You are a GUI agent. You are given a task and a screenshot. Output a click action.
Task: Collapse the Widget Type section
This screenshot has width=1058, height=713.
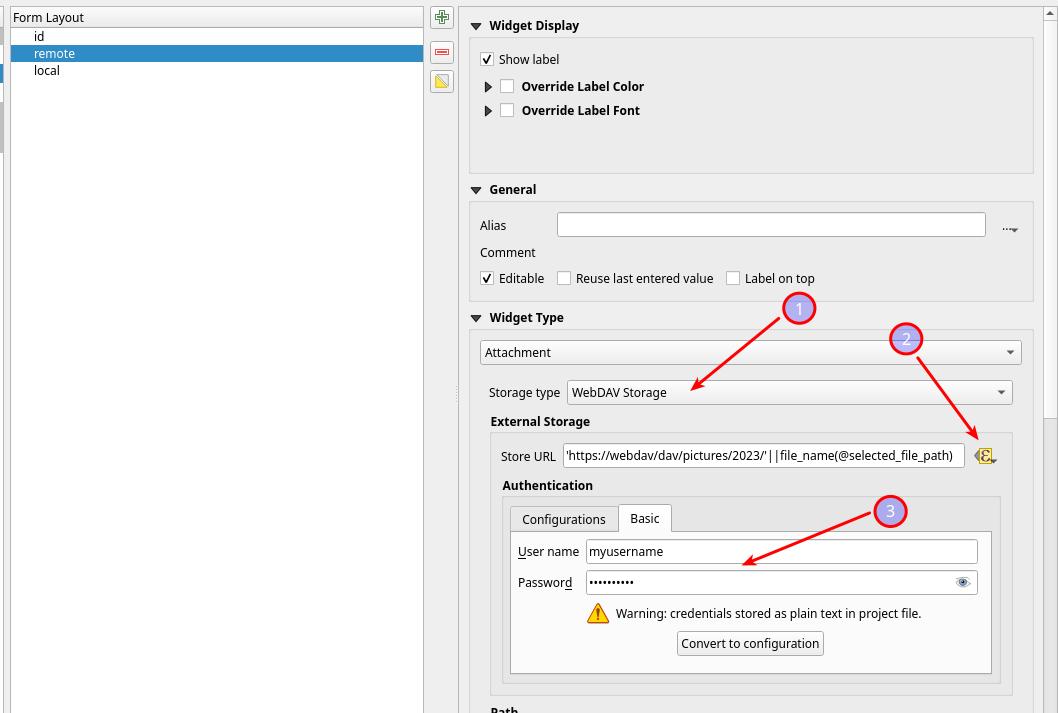[476, 318]
